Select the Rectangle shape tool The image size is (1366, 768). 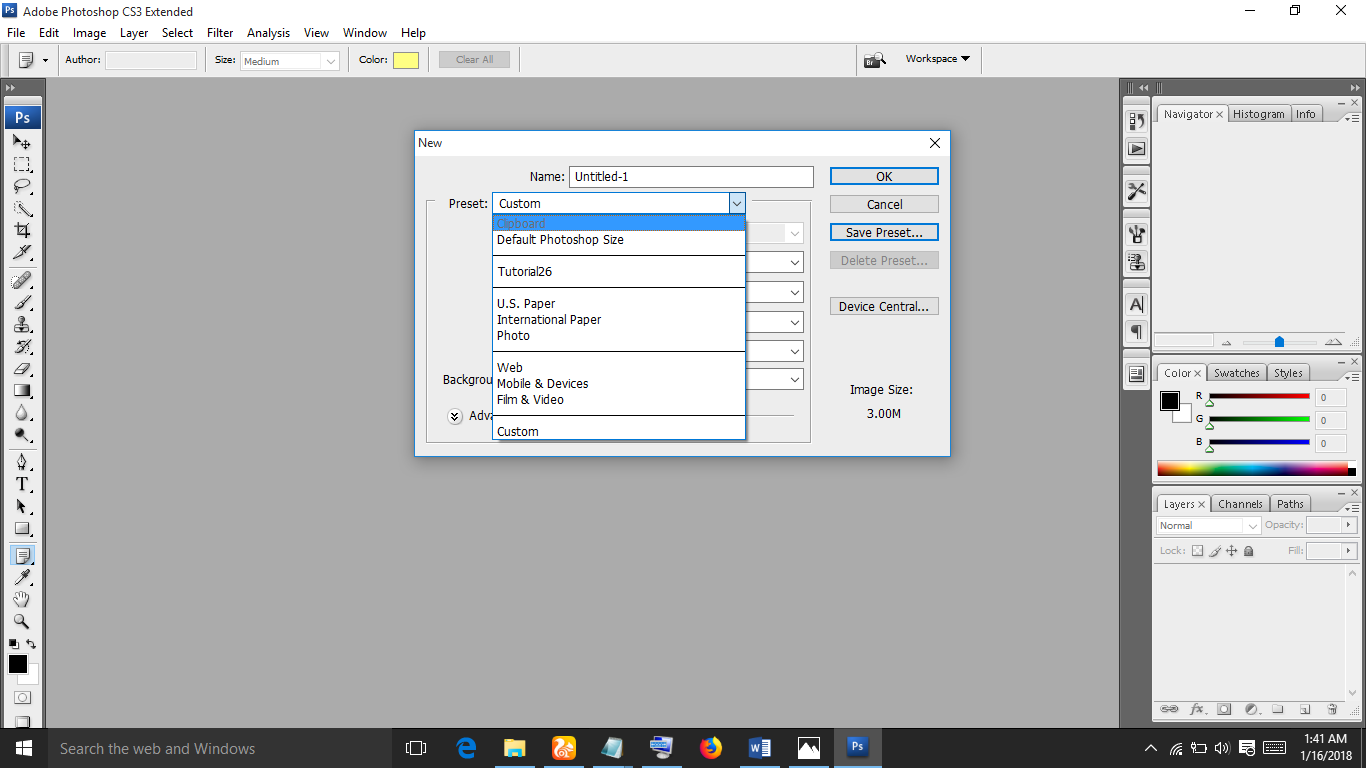coord(22,528)
